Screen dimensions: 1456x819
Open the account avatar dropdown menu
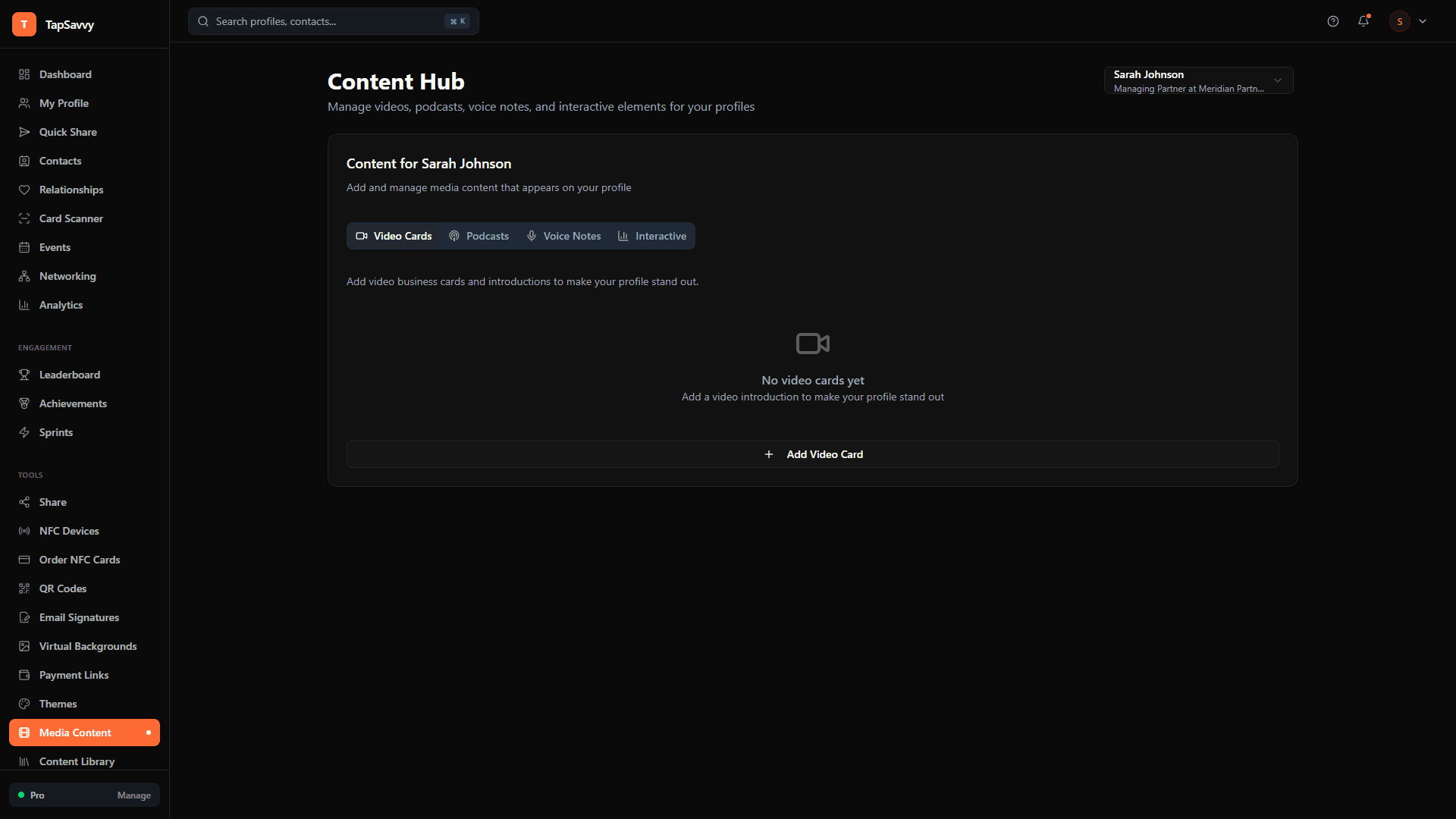pyautogui.click(x=1399, y=21)
